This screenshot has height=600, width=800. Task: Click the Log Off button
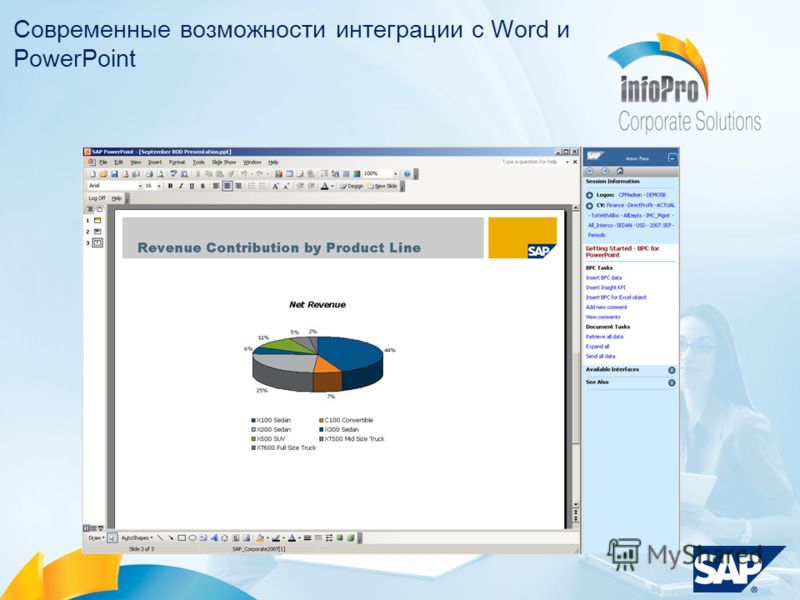click(96, 198)
